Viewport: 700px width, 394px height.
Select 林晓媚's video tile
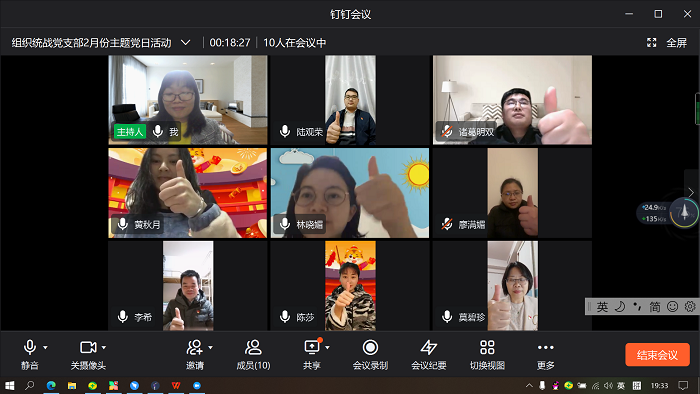[x=350, y=193]
